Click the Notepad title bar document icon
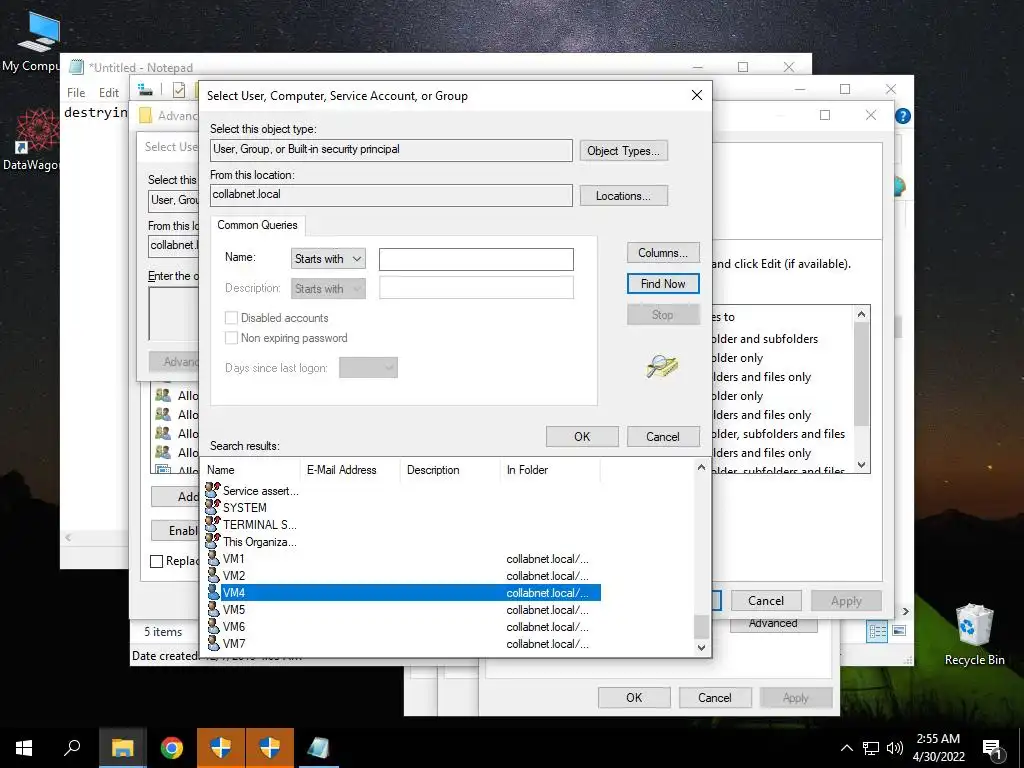The image size is (1024, 768). point(76,67)
